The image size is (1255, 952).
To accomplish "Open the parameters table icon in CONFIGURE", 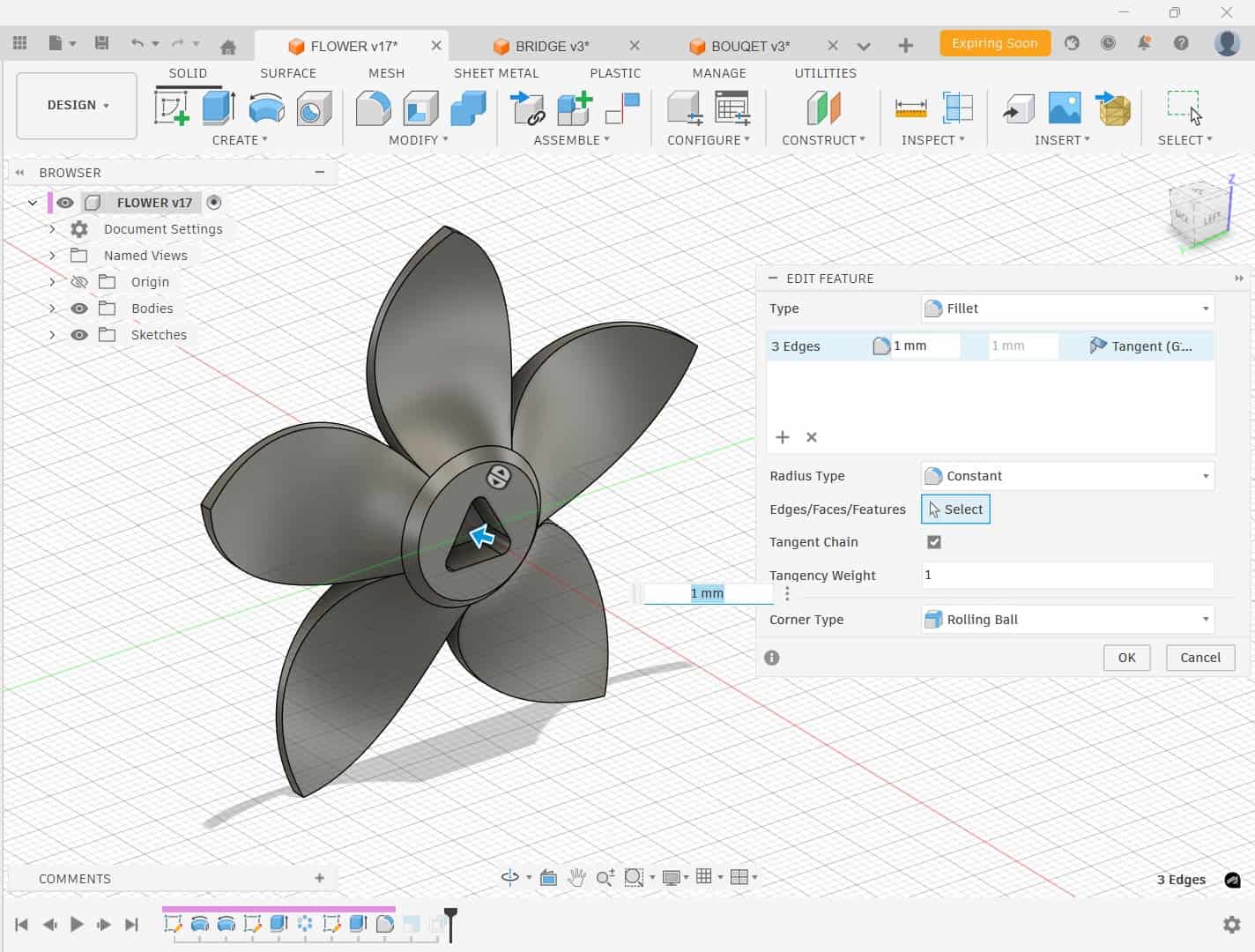I will pos(732,108).
